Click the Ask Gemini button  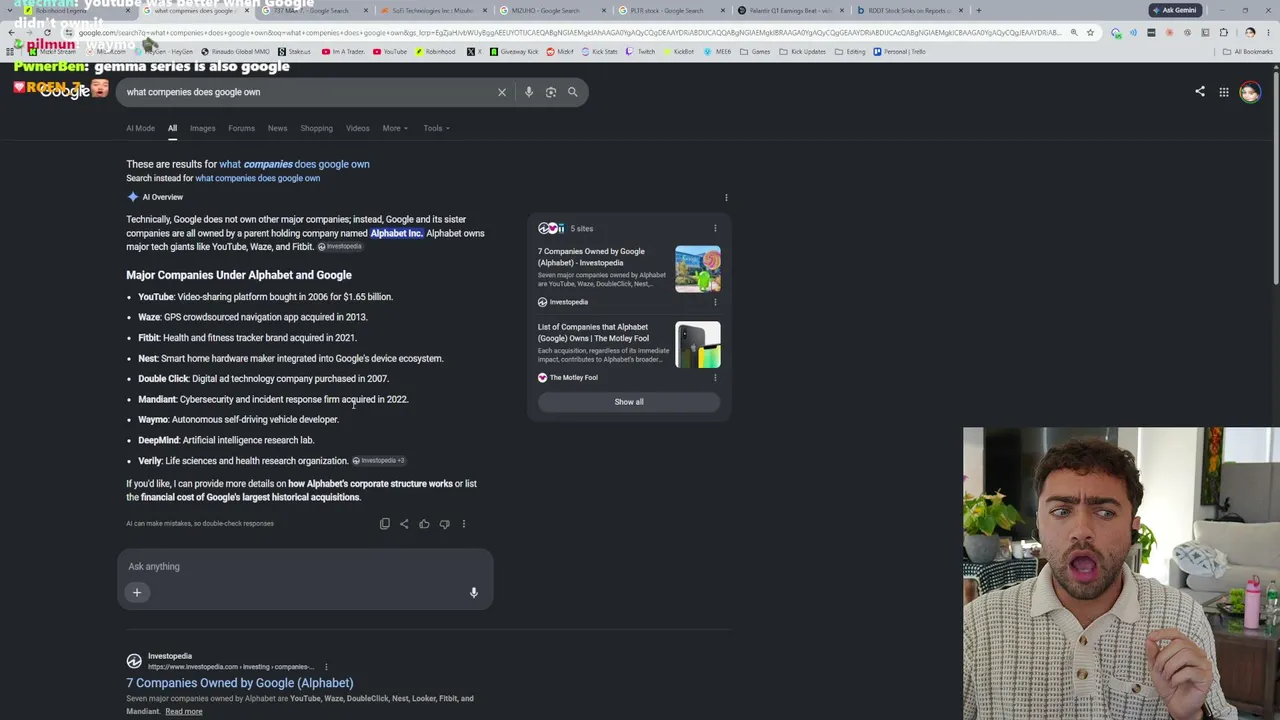1174,11
